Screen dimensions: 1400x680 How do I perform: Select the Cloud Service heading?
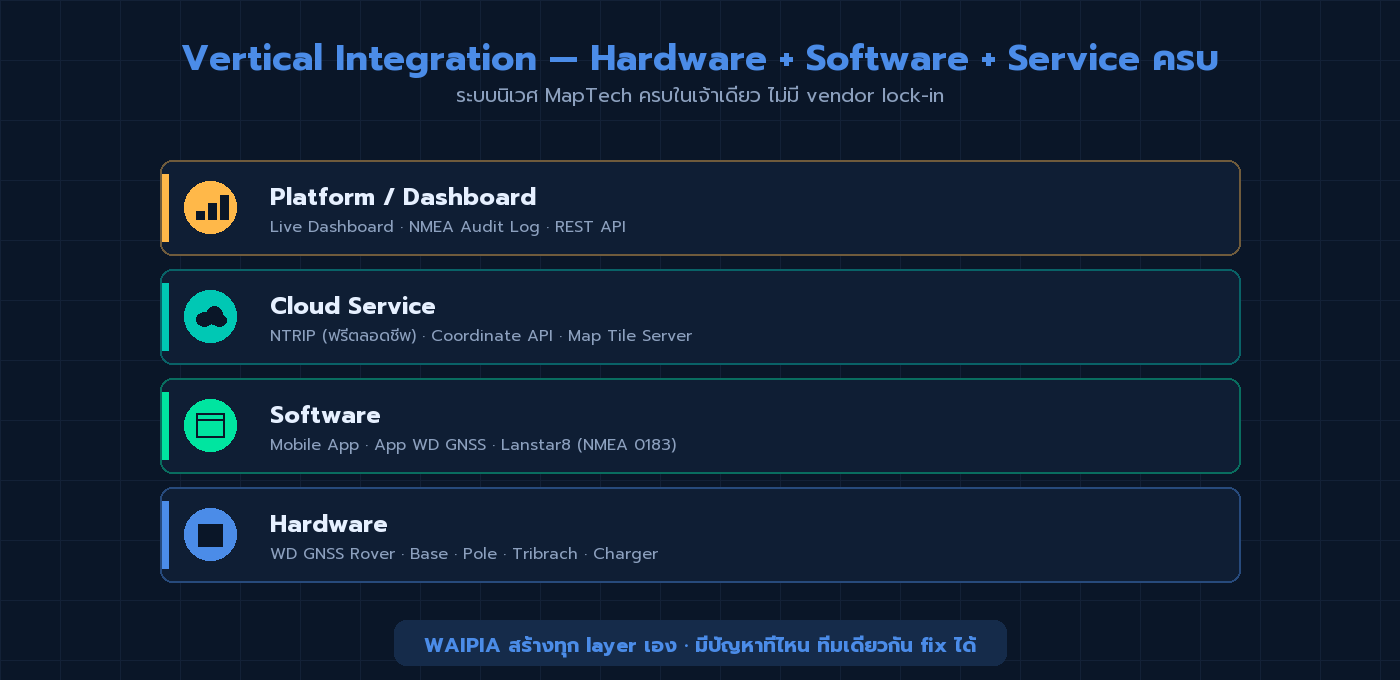point(353,306)
